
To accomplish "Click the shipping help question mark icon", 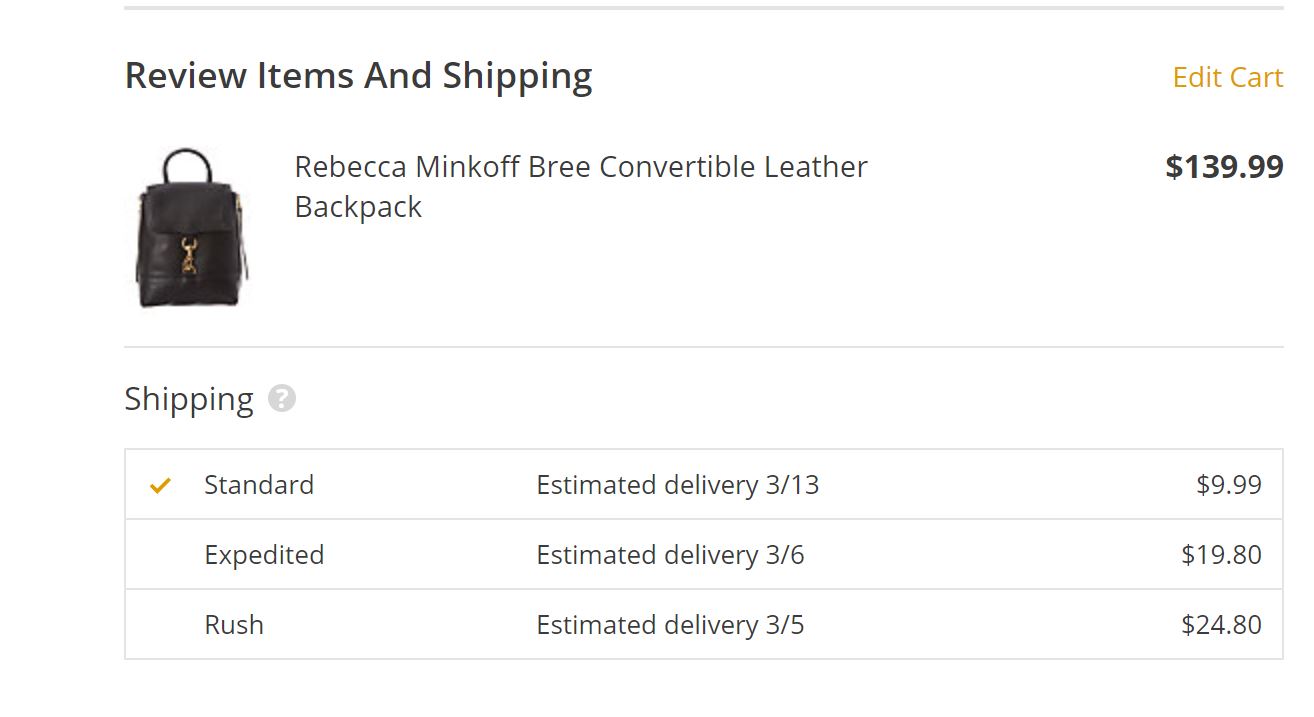I will 282,399.
